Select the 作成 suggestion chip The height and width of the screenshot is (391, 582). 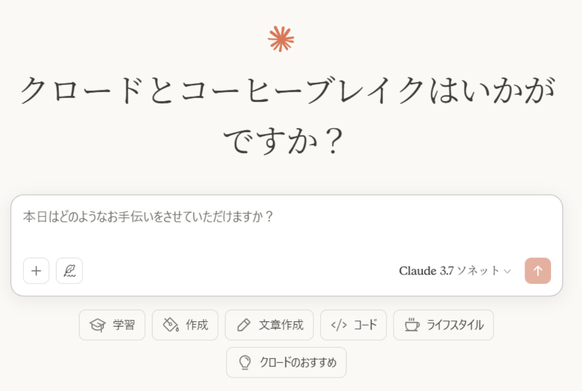[x=185, y=325]
